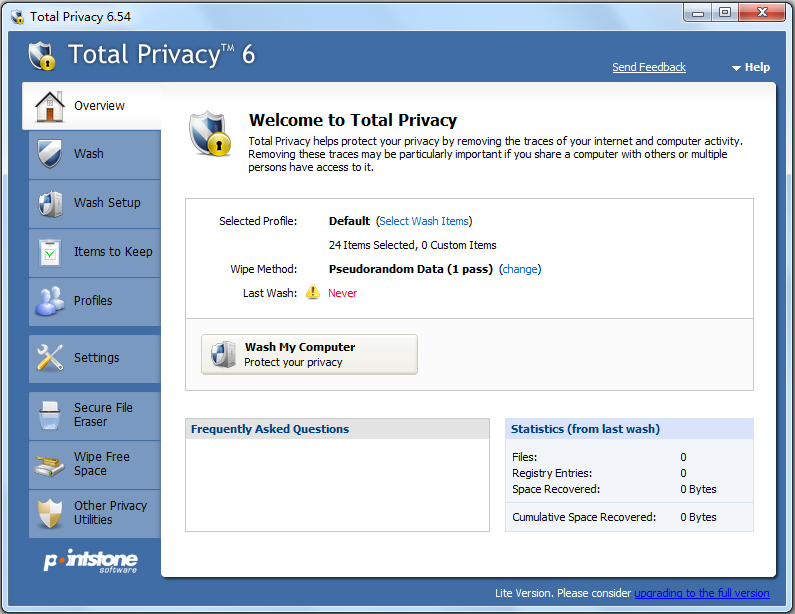Click the Secure File Eraser shredder icon
The image size is (795, 614).
pyautogui.click(x=50, y=415)
